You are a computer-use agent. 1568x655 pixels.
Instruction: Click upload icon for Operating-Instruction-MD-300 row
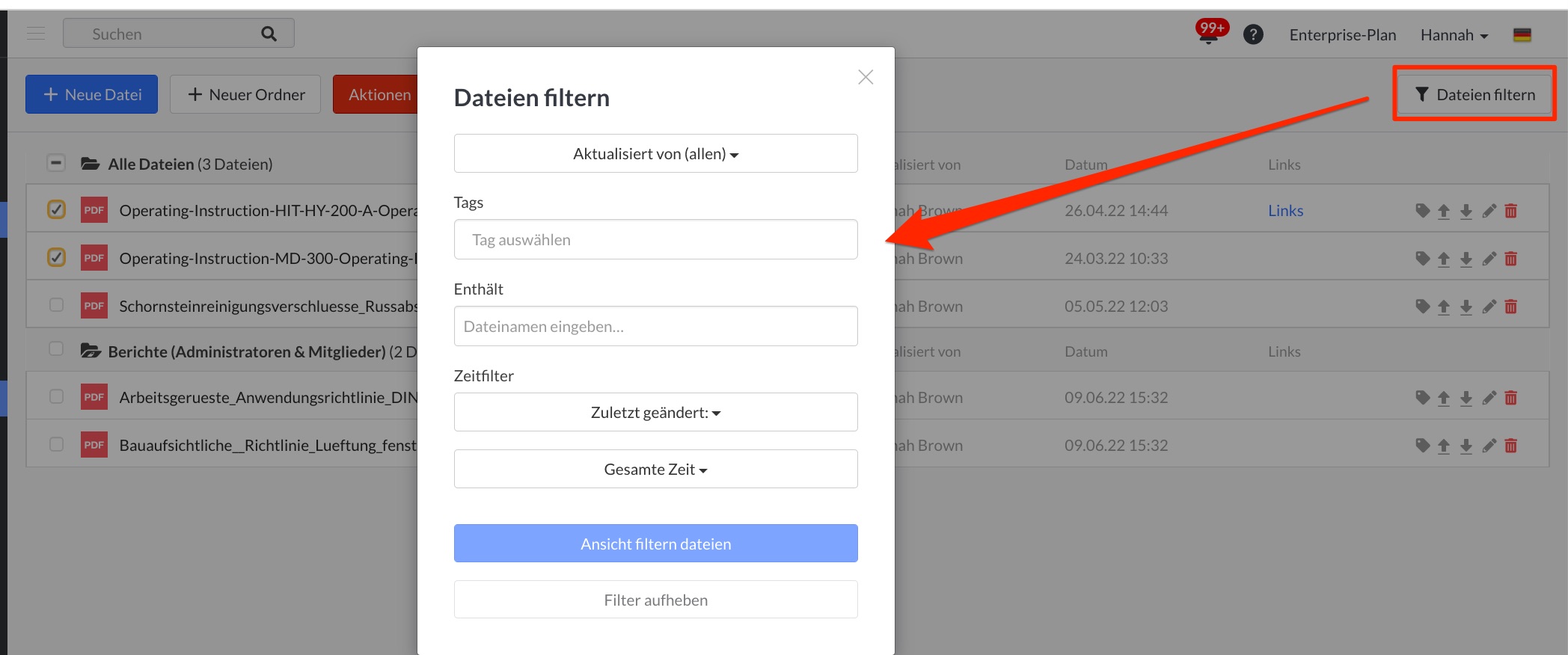point(1444,259)
